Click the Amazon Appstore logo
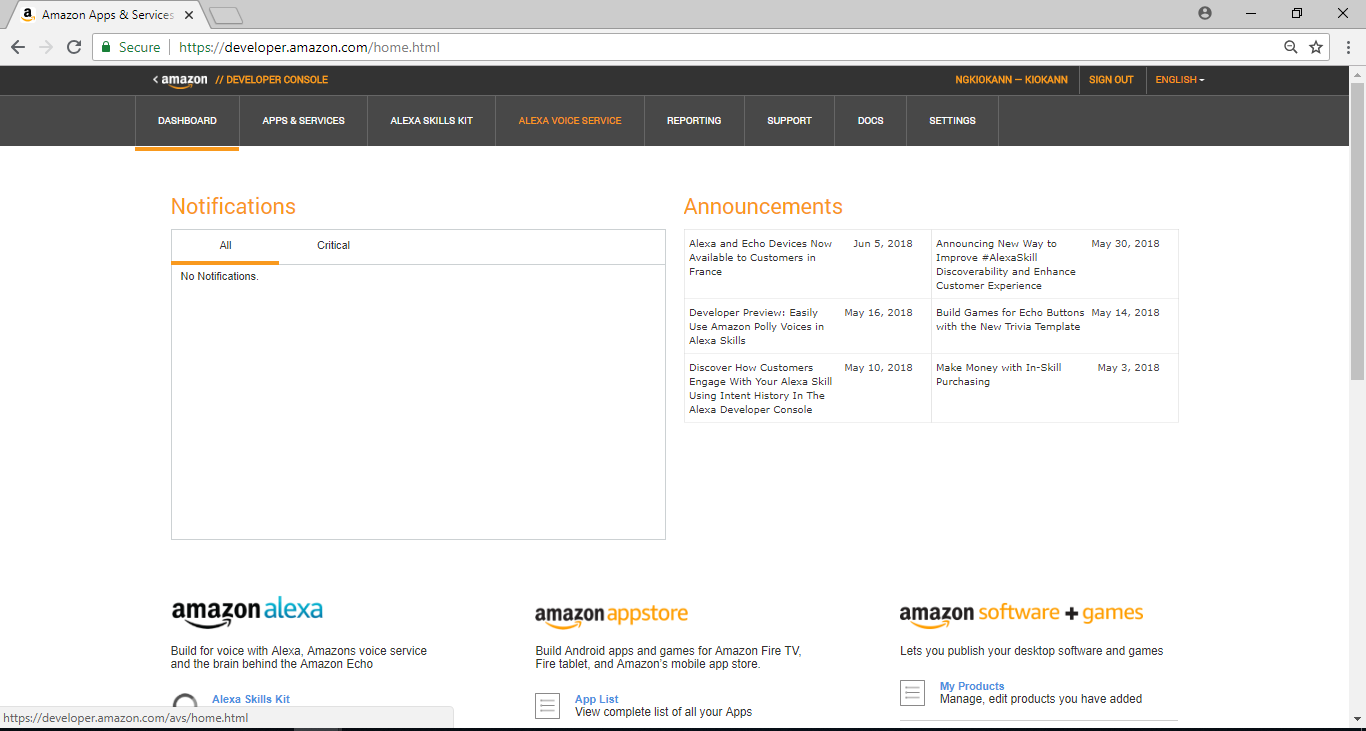 point(612,616)
